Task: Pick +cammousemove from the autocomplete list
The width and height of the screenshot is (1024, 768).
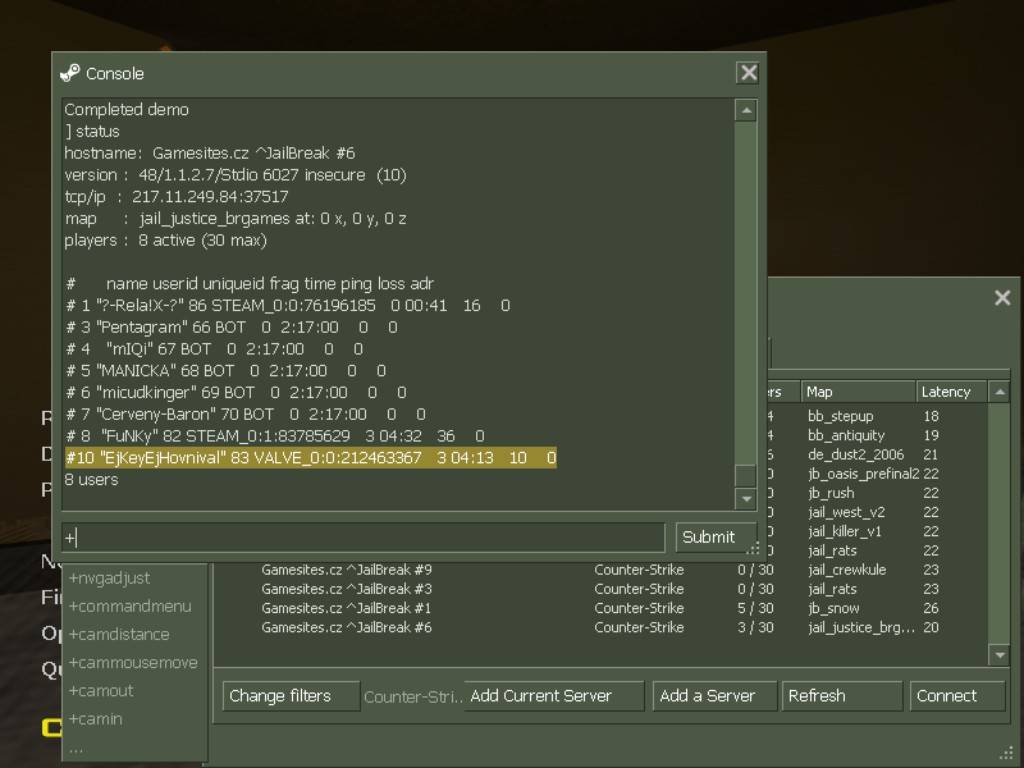Action: tap(133, 663)
